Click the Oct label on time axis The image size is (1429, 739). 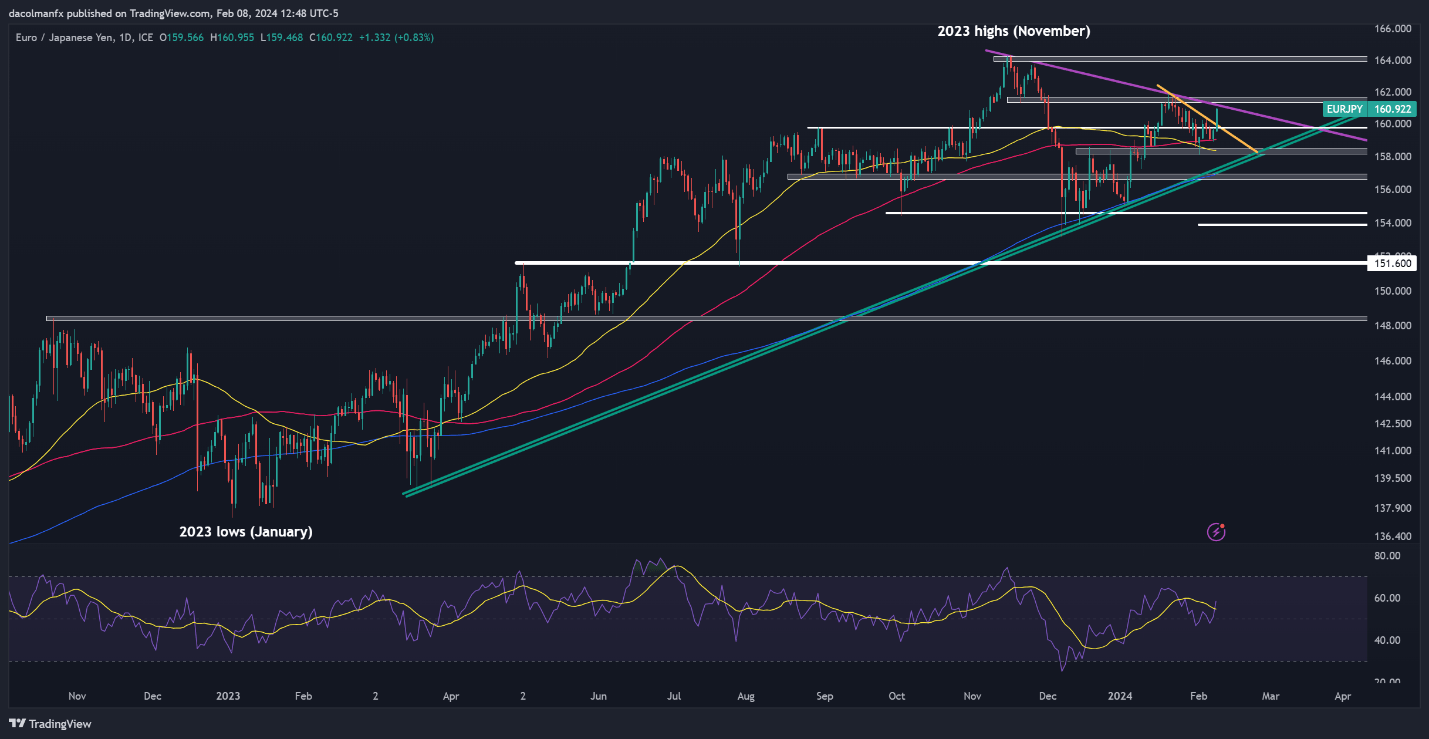point(897,695)
